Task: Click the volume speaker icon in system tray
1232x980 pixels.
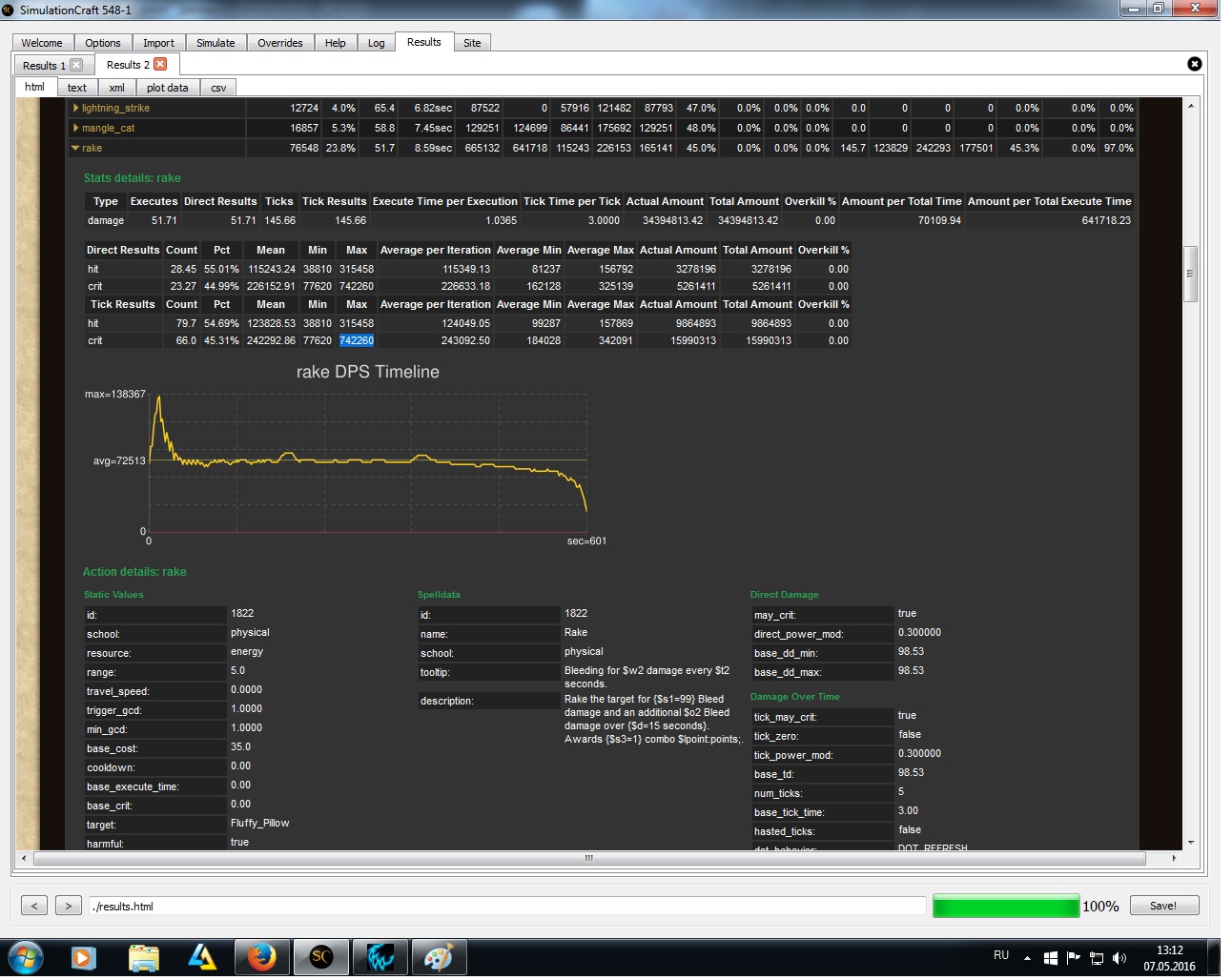Action: [x=1119, y=958]
